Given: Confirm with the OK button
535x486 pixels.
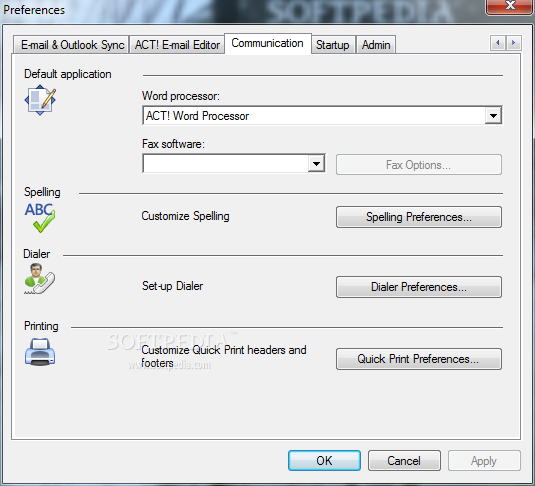Looking at the screenshot, I should click(324, 461).
